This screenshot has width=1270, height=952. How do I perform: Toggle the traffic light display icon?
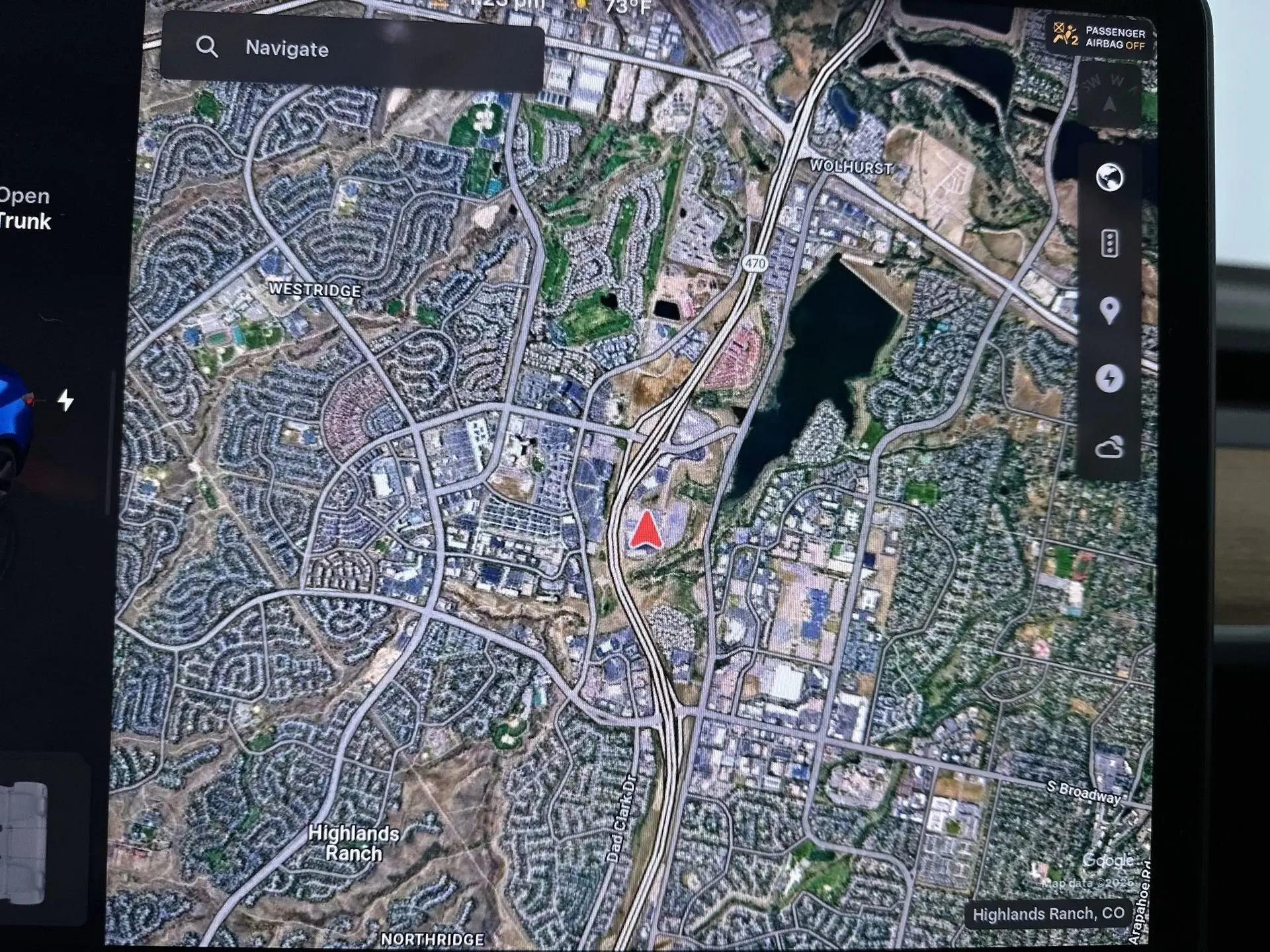[1109, 244]
